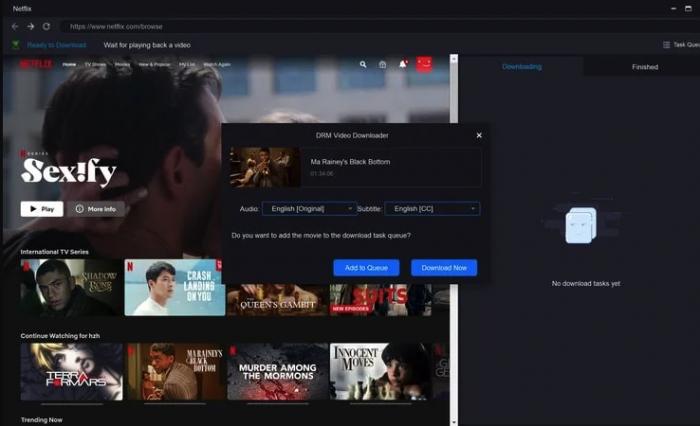Open Ma Rainey's Black Bottom in Continue Watching
Screen dimensions: 700x426
point(175,372)
